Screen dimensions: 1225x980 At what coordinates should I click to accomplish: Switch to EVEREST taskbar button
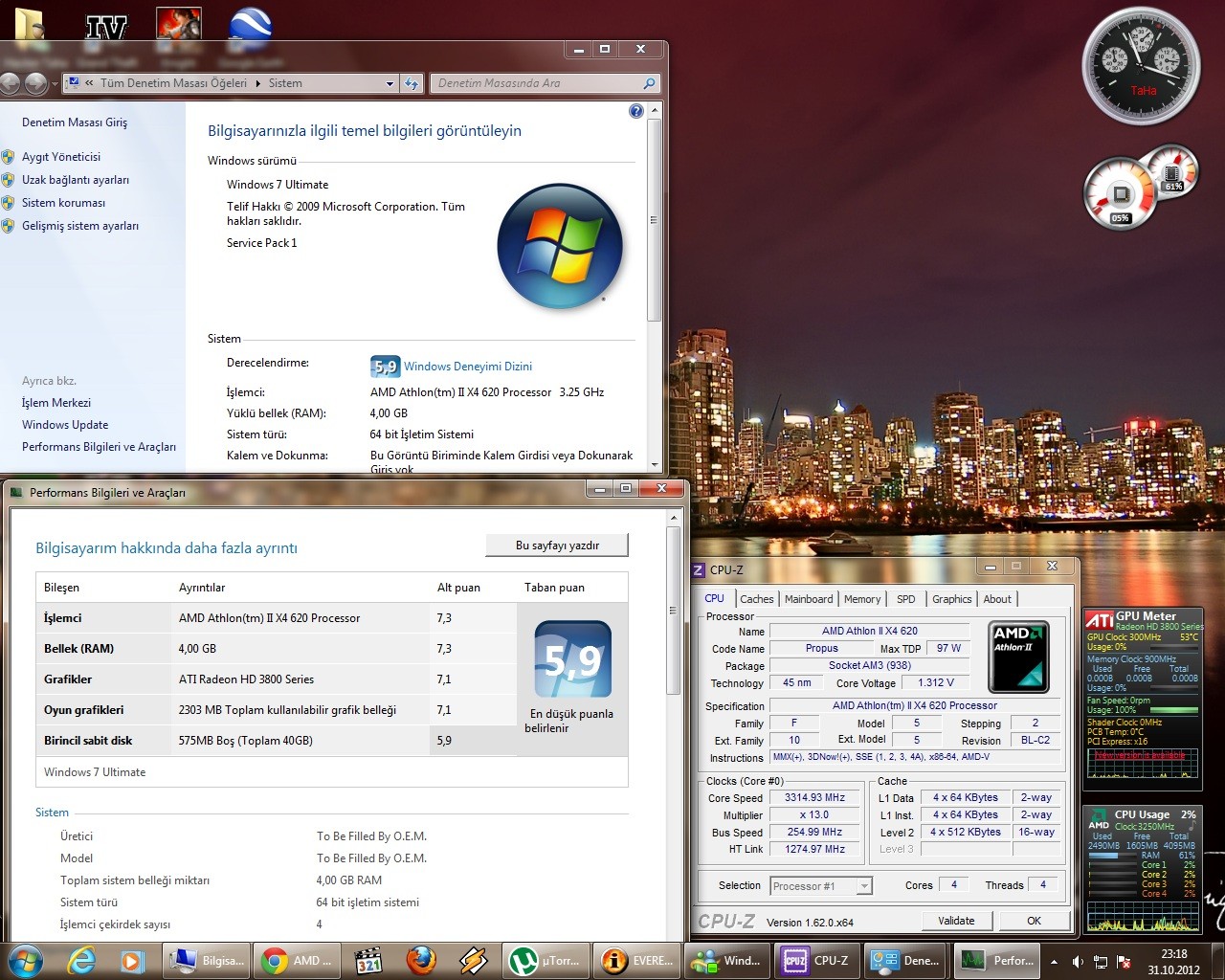637,960
